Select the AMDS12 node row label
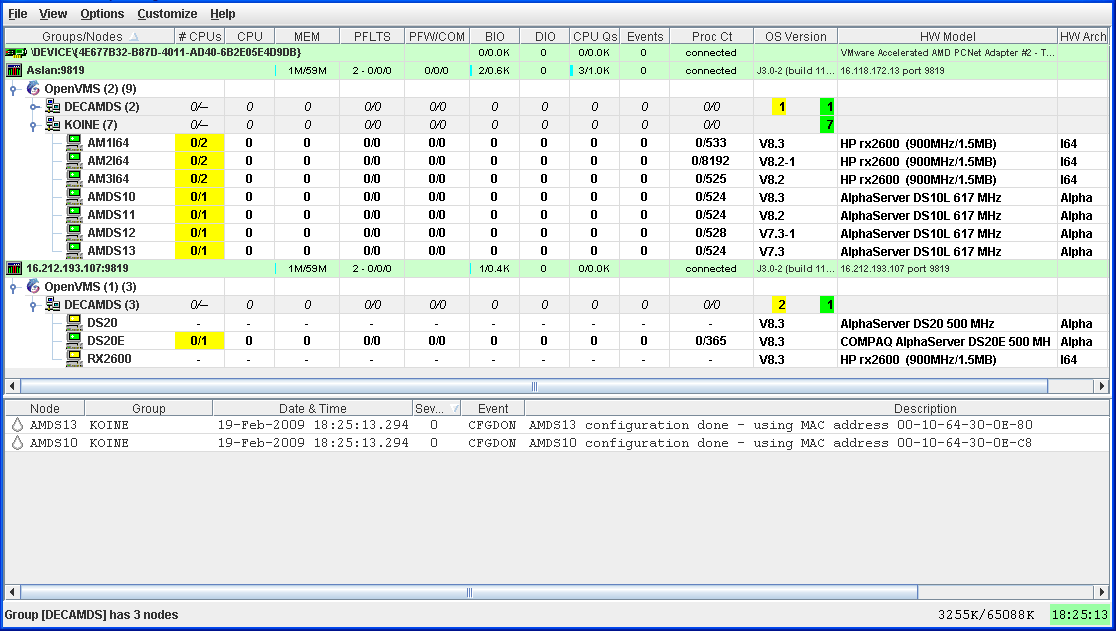This screenshot has height=631, width=1116. click(111, 233)
